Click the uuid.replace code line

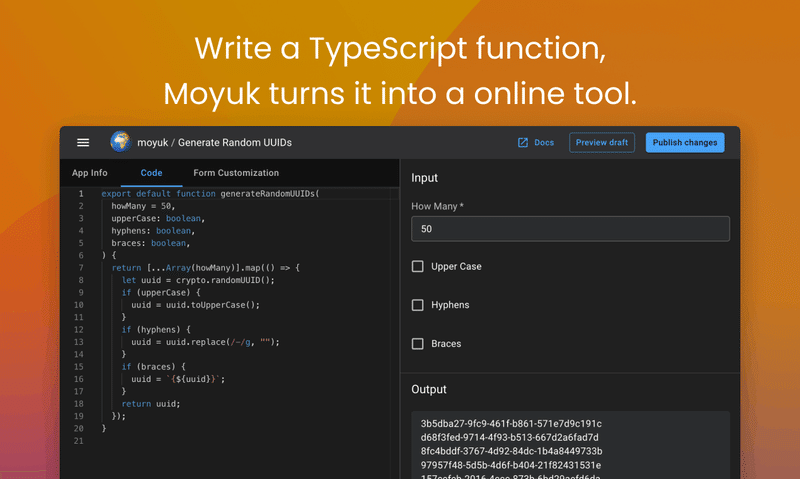[x=206, y=342]
